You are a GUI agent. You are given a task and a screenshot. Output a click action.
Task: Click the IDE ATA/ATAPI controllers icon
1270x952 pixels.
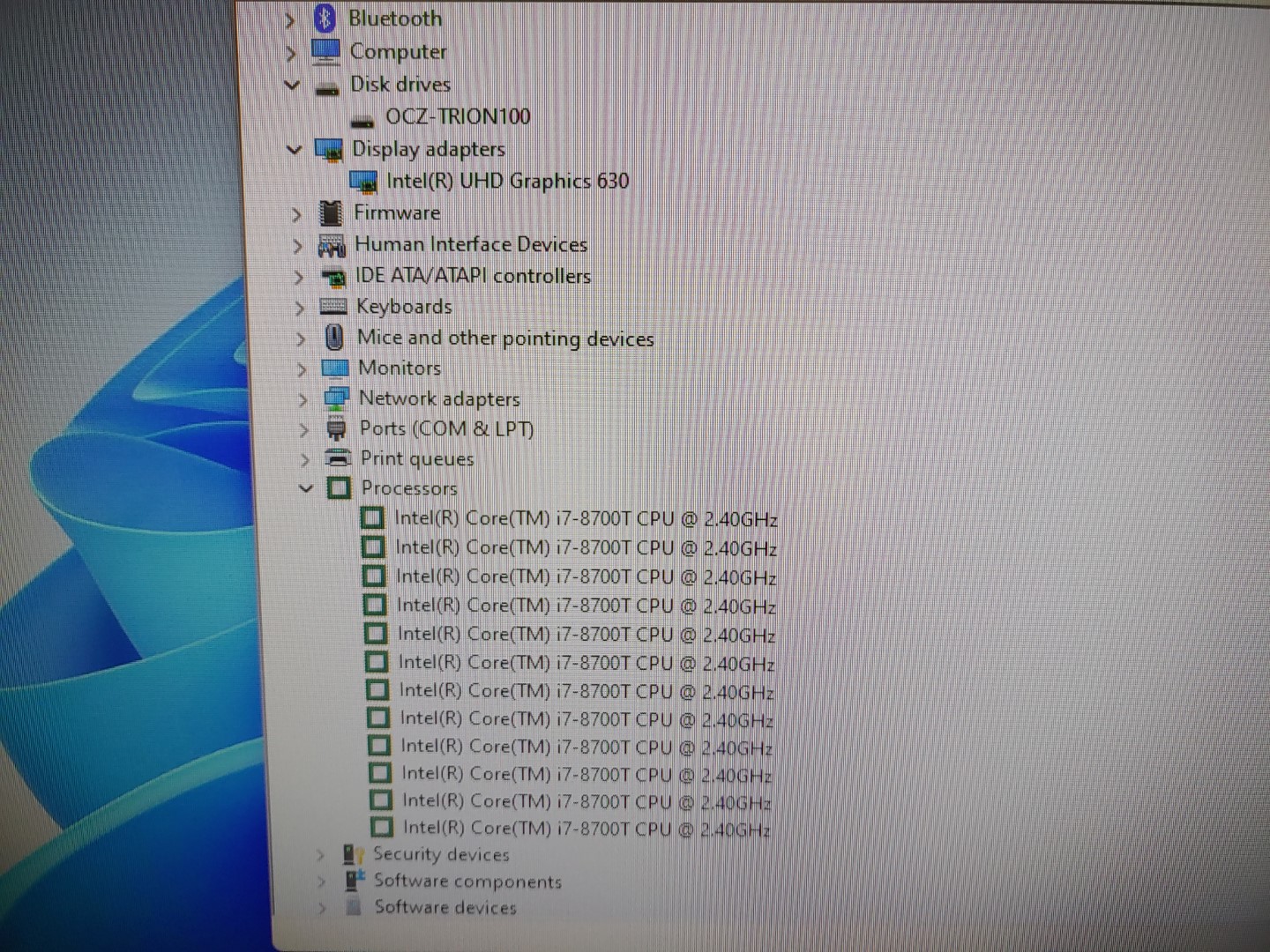333,278
